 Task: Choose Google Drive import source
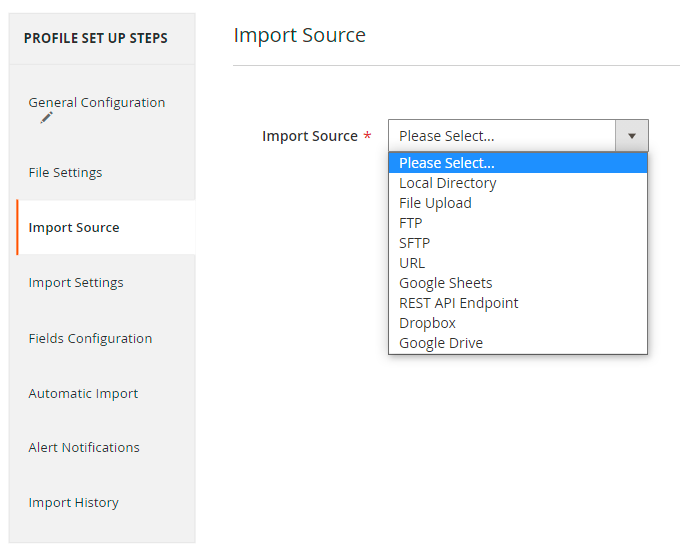click(x=440, y=343)
